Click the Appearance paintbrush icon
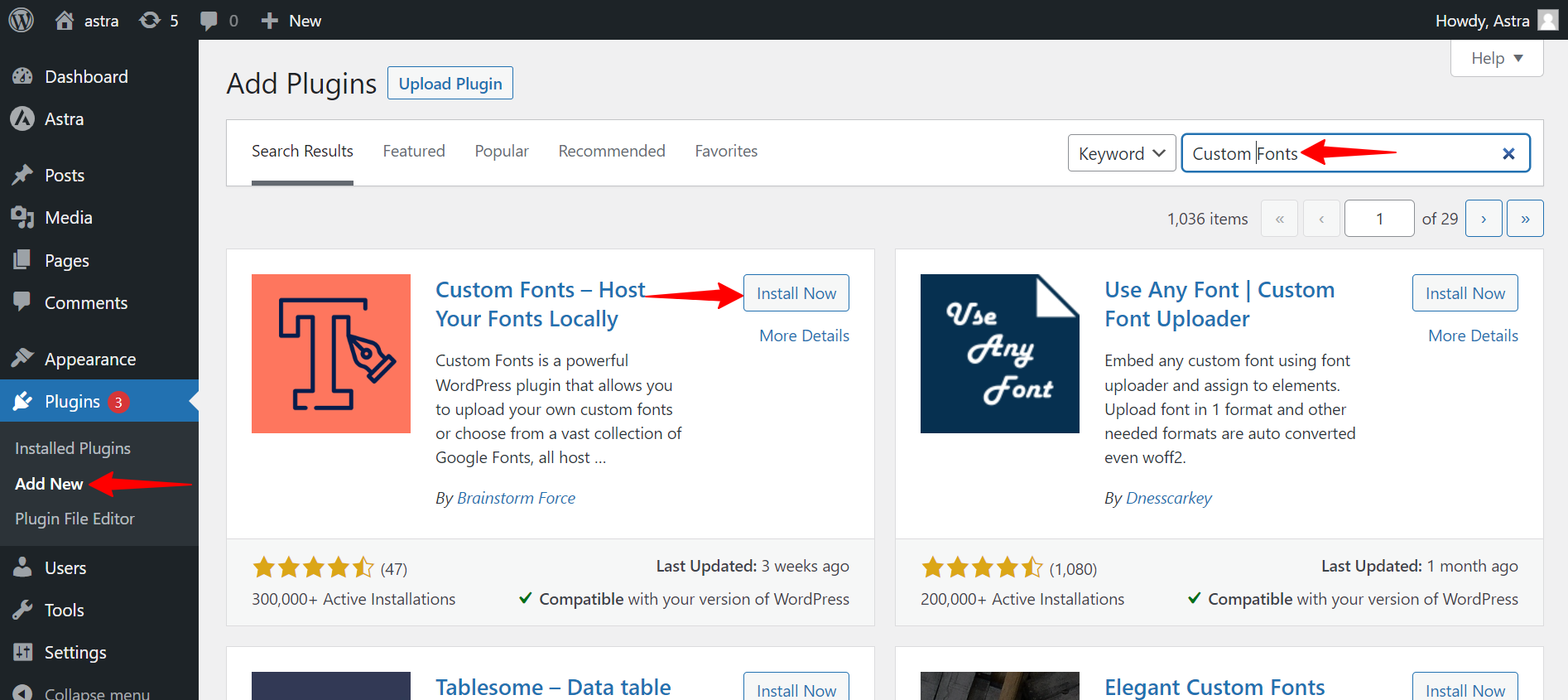 pos(22,358)
